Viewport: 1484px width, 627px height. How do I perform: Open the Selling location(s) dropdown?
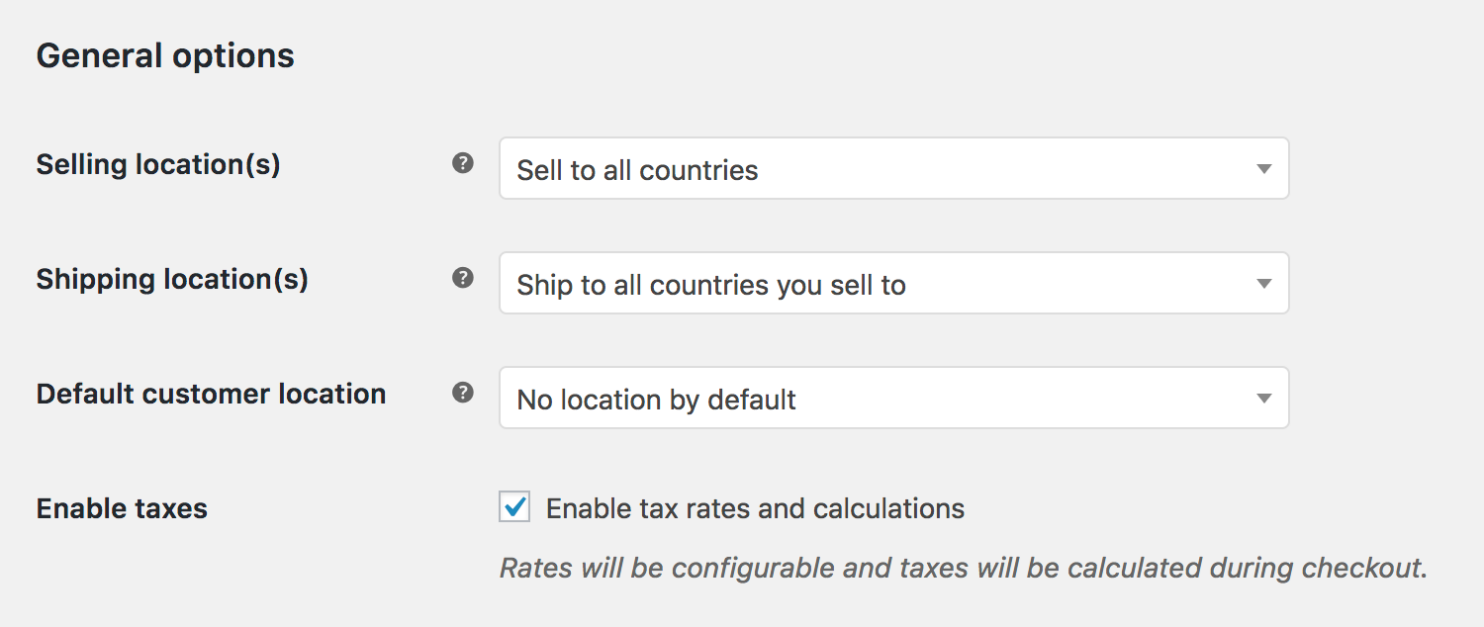(x=893, y=168)
